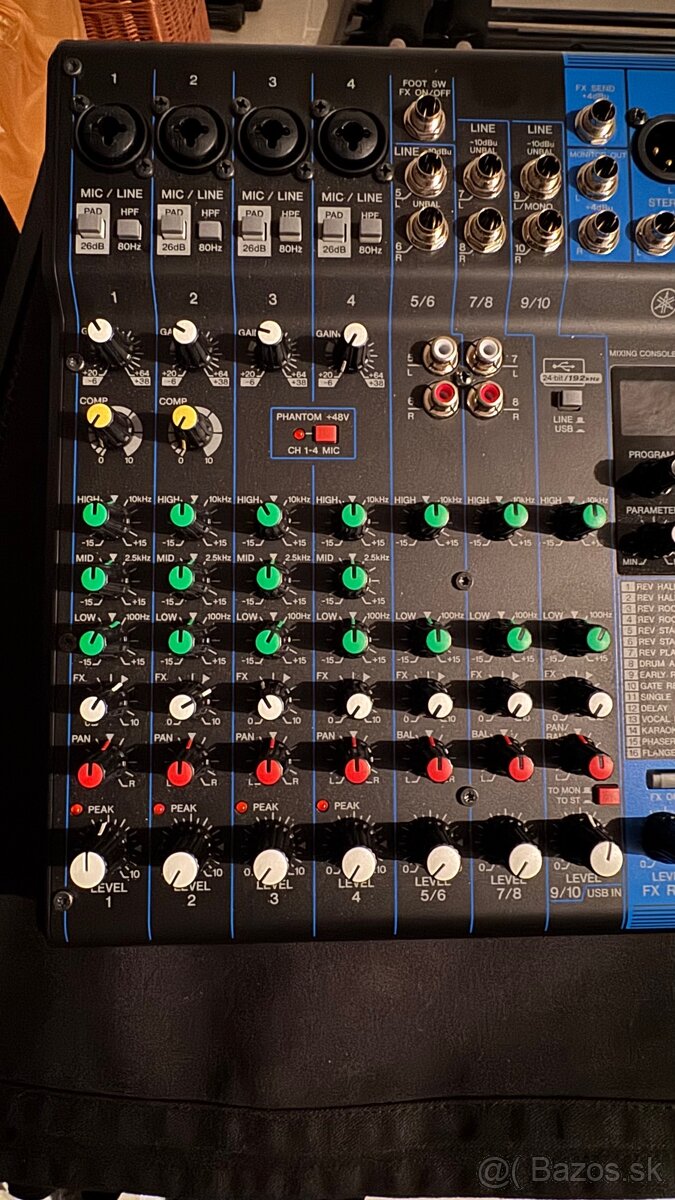675x1200 pixels.
Task: Adjust the channel 9/10 LOW EQ knob
Action: tap(598, 640)
